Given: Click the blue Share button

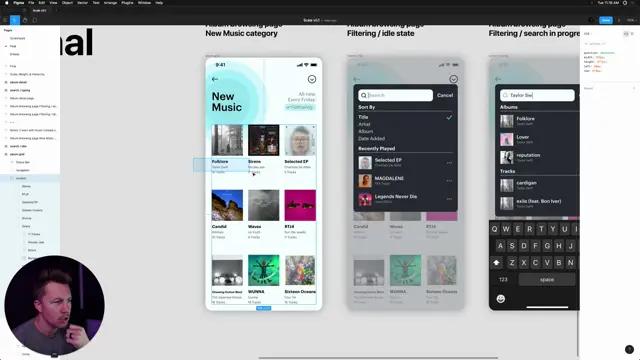Looking at the screenshot, I should click(x=606, y=20).
